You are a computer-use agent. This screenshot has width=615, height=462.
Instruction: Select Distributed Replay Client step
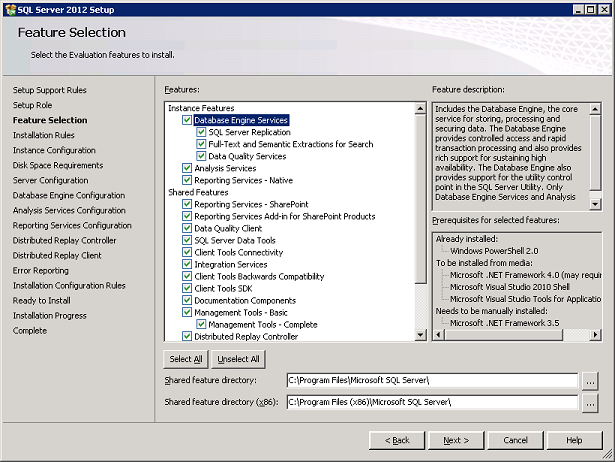pos(57,256)
